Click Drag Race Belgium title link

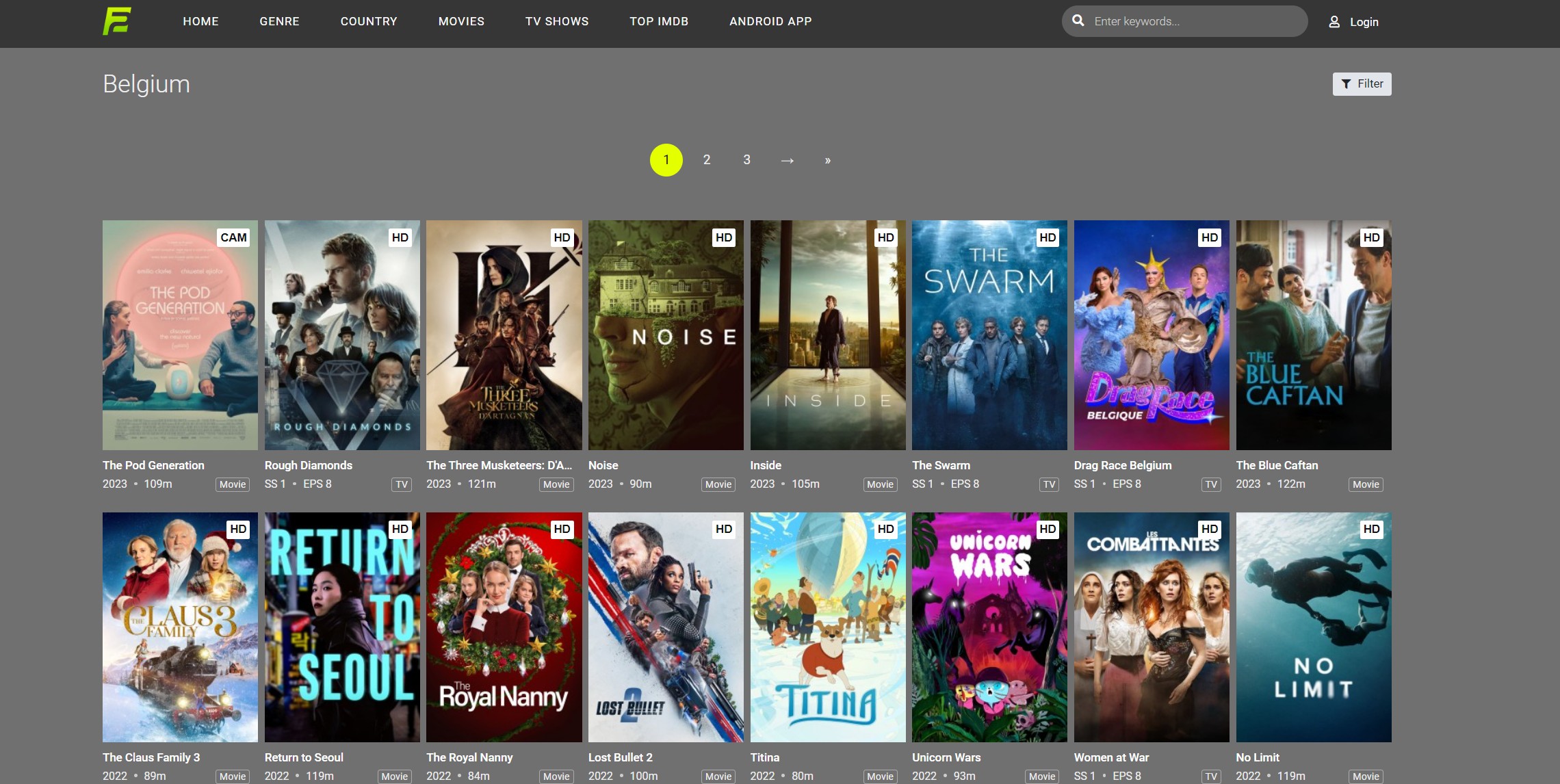(1123, 465)
